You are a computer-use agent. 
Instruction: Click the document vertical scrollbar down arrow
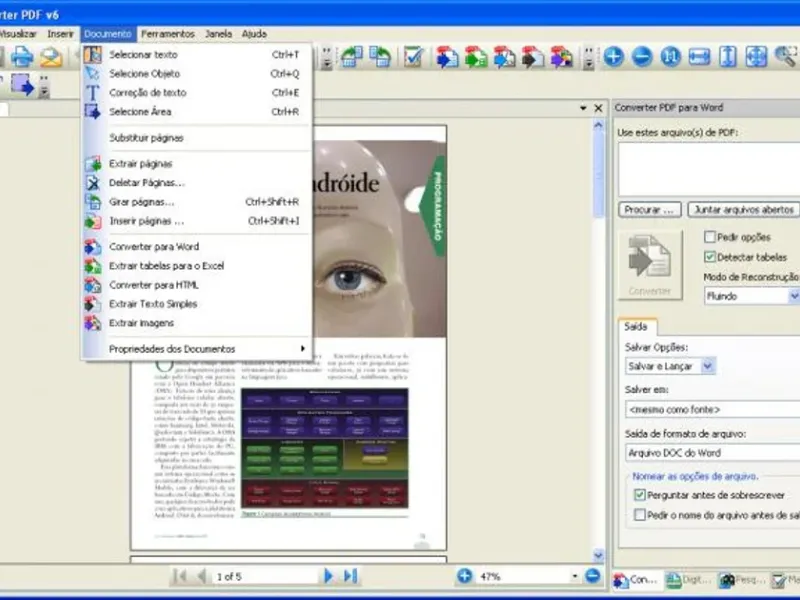pyautogui.click(x=598, y=555)
